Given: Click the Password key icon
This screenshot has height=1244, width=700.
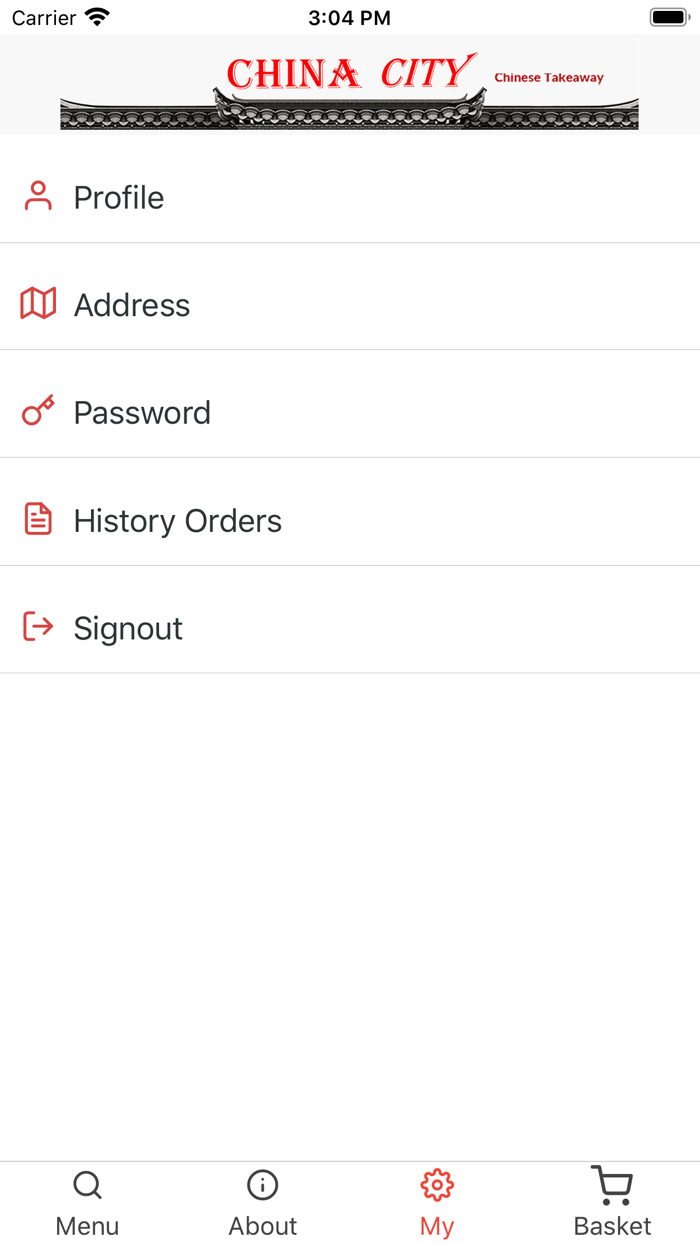Looking at the screenshot, I should pos(38,411).
